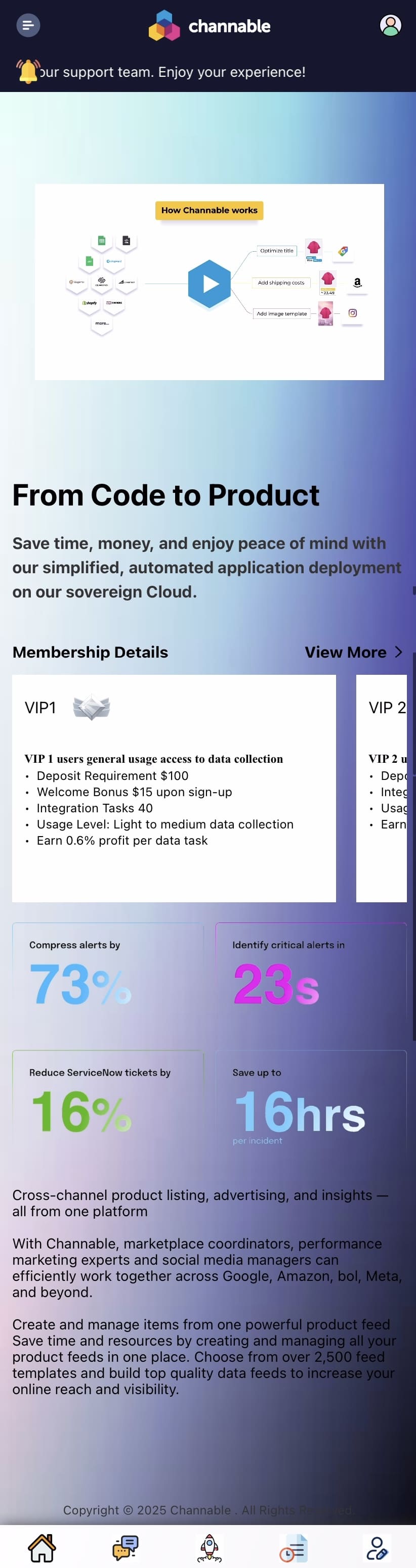
Task: Open the chat bubbles icon
Action: (x=126, y=1547)
